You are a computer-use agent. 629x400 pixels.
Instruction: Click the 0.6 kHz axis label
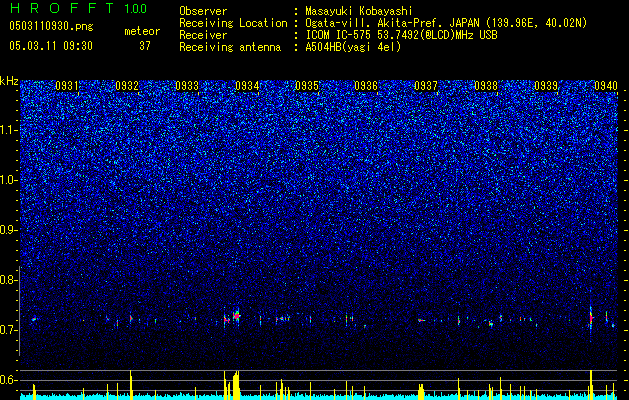click(9, 380)
